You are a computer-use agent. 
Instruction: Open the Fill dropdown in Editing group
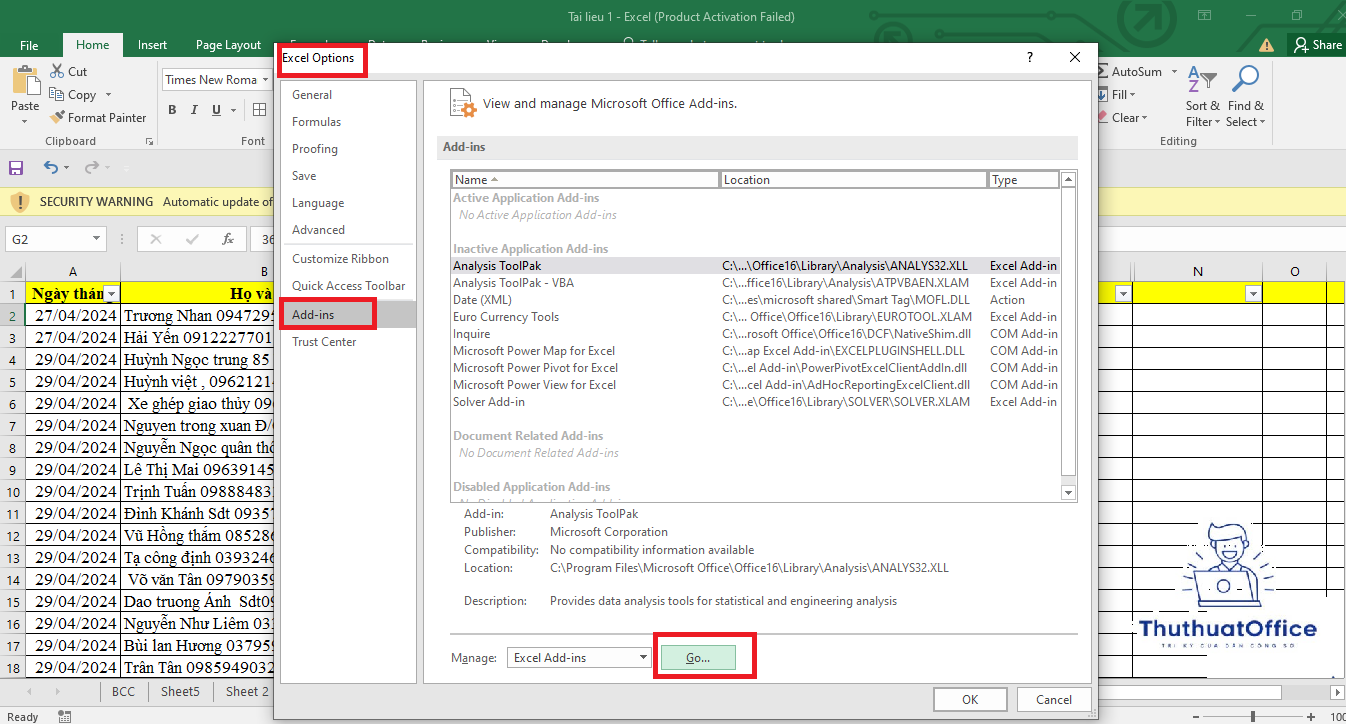(1130, 95)
